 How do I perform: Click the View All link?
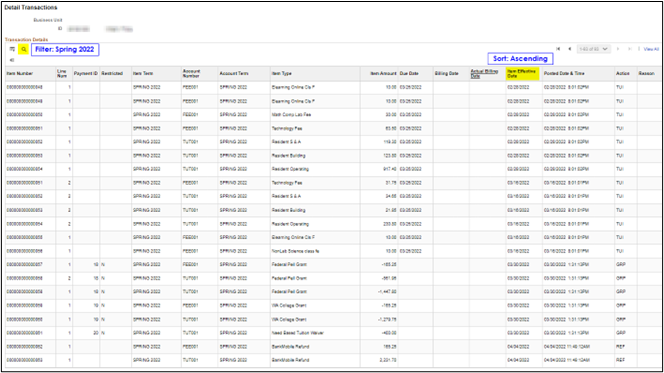click(651, 49)
